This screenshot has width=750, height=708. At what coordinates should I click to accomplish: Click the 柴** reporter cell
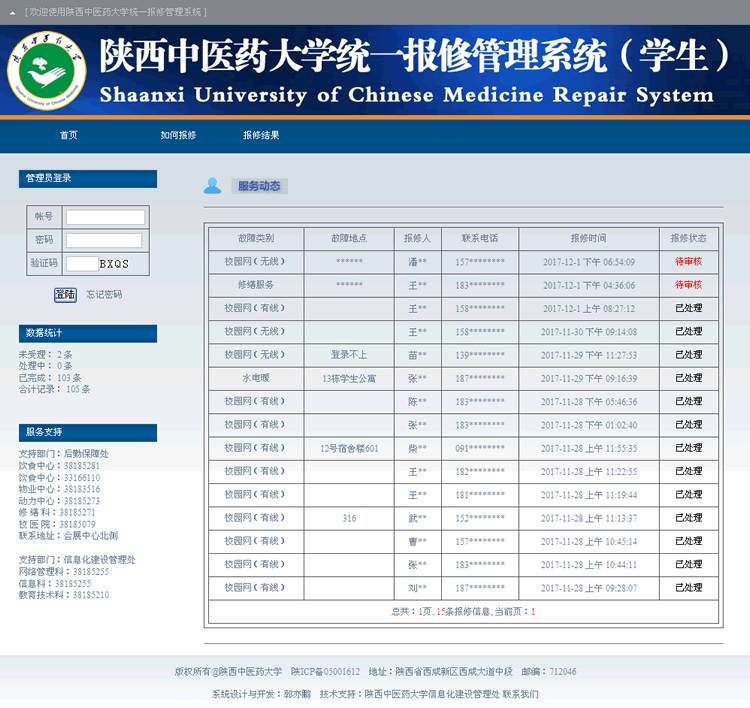pyautogui.click(x=418, y=449)
